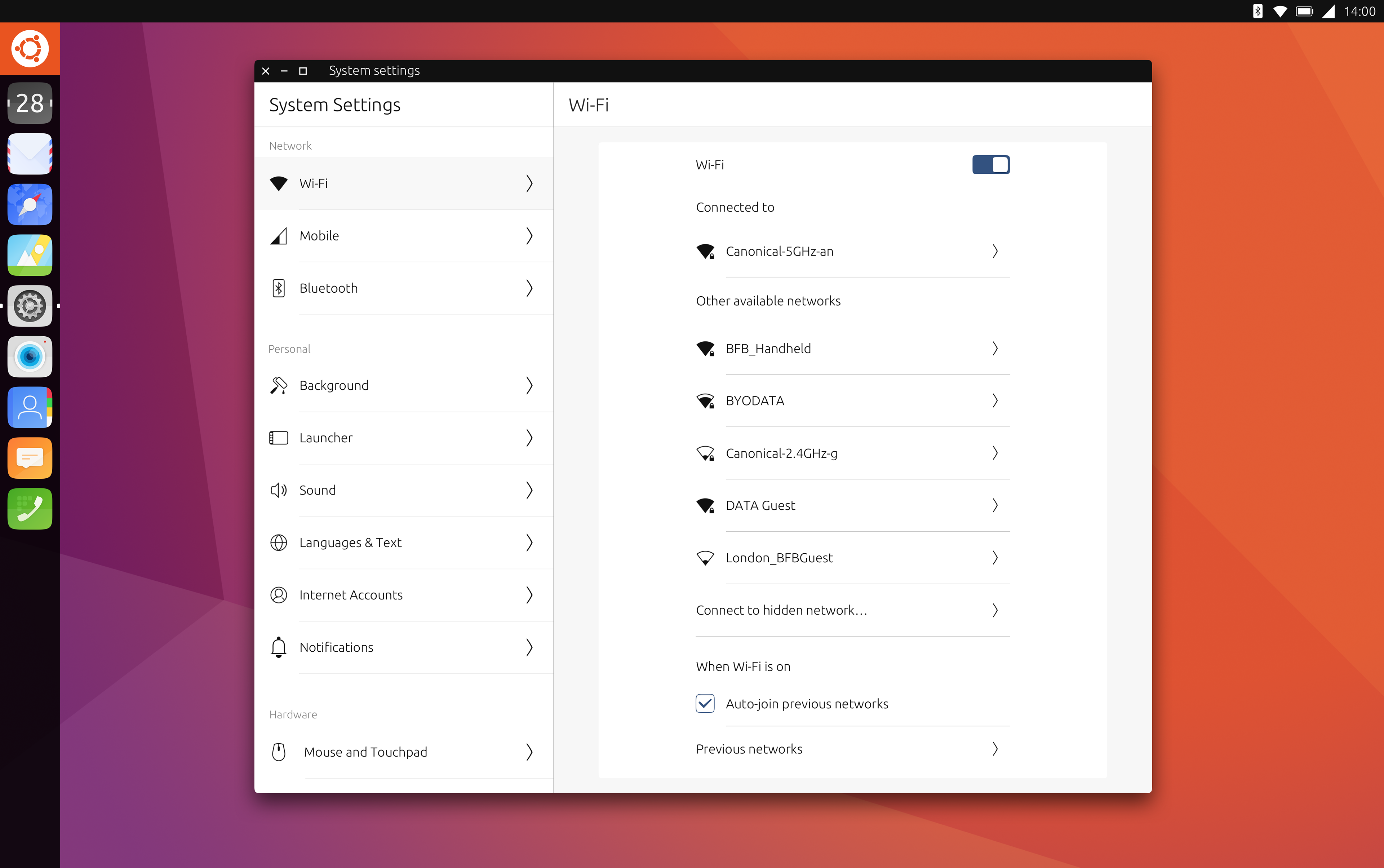This screenshot has height=868, width=1384.
Task: Select Notifications in the settings sidebar
Action: click(404, 647)
